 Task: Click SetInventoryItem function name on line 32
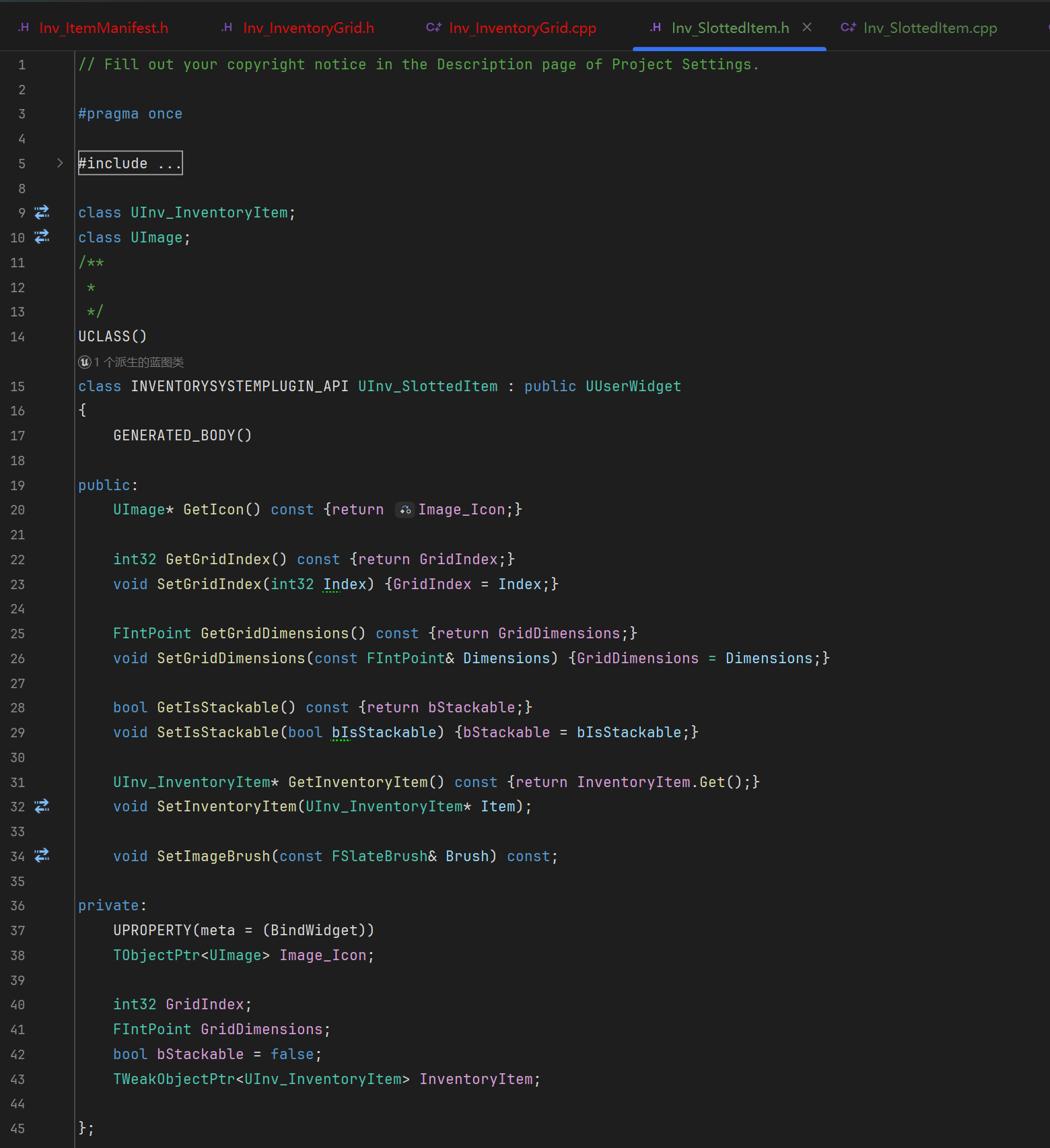227,807
